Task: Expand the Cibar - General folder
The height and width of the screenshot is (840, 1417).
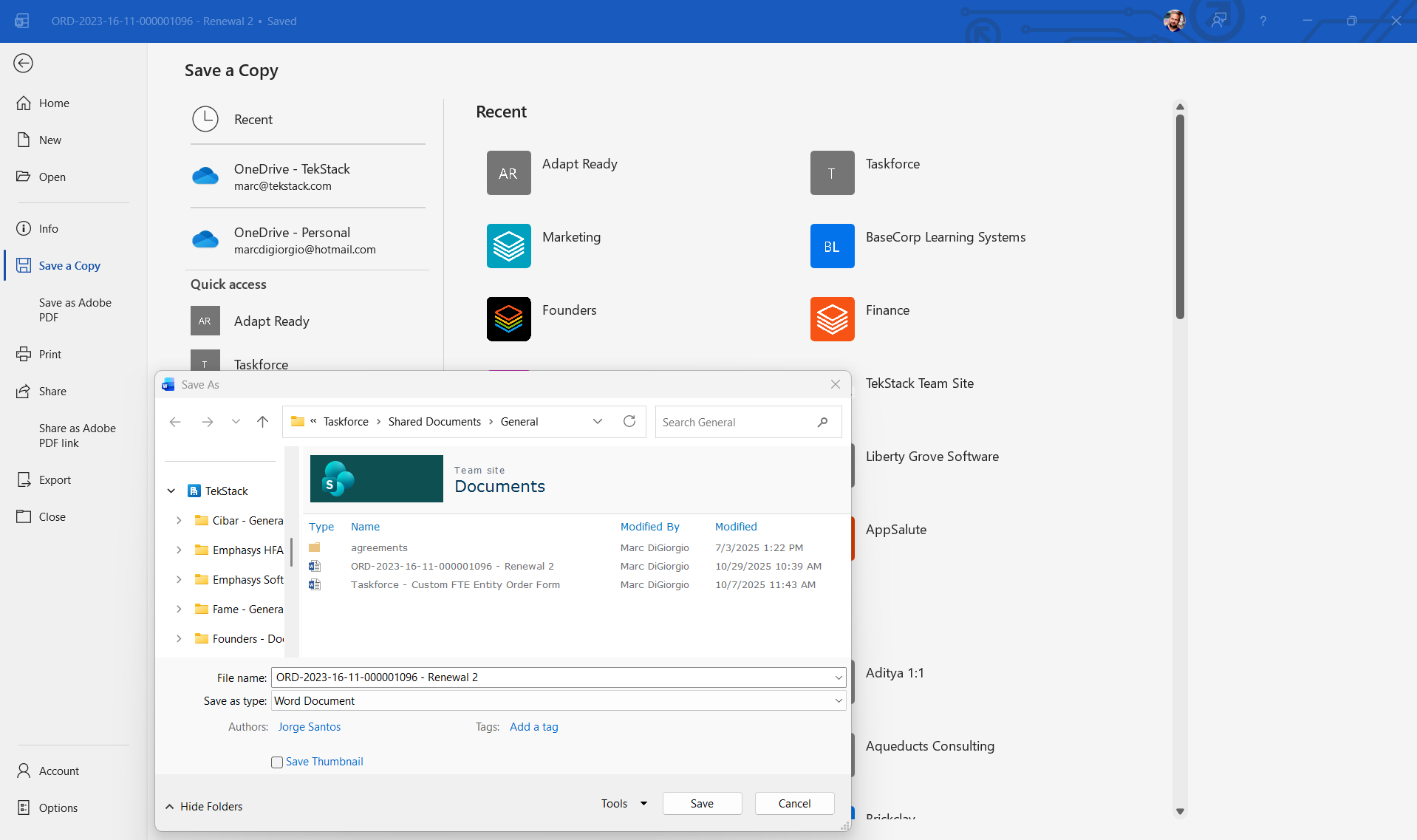Action: 179,521
